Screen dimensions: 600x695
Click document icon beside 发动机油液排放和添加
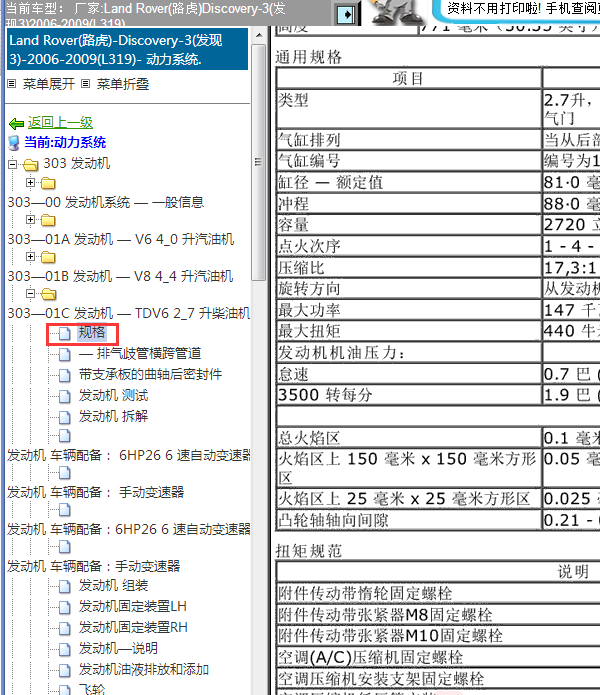coord(65,670)
